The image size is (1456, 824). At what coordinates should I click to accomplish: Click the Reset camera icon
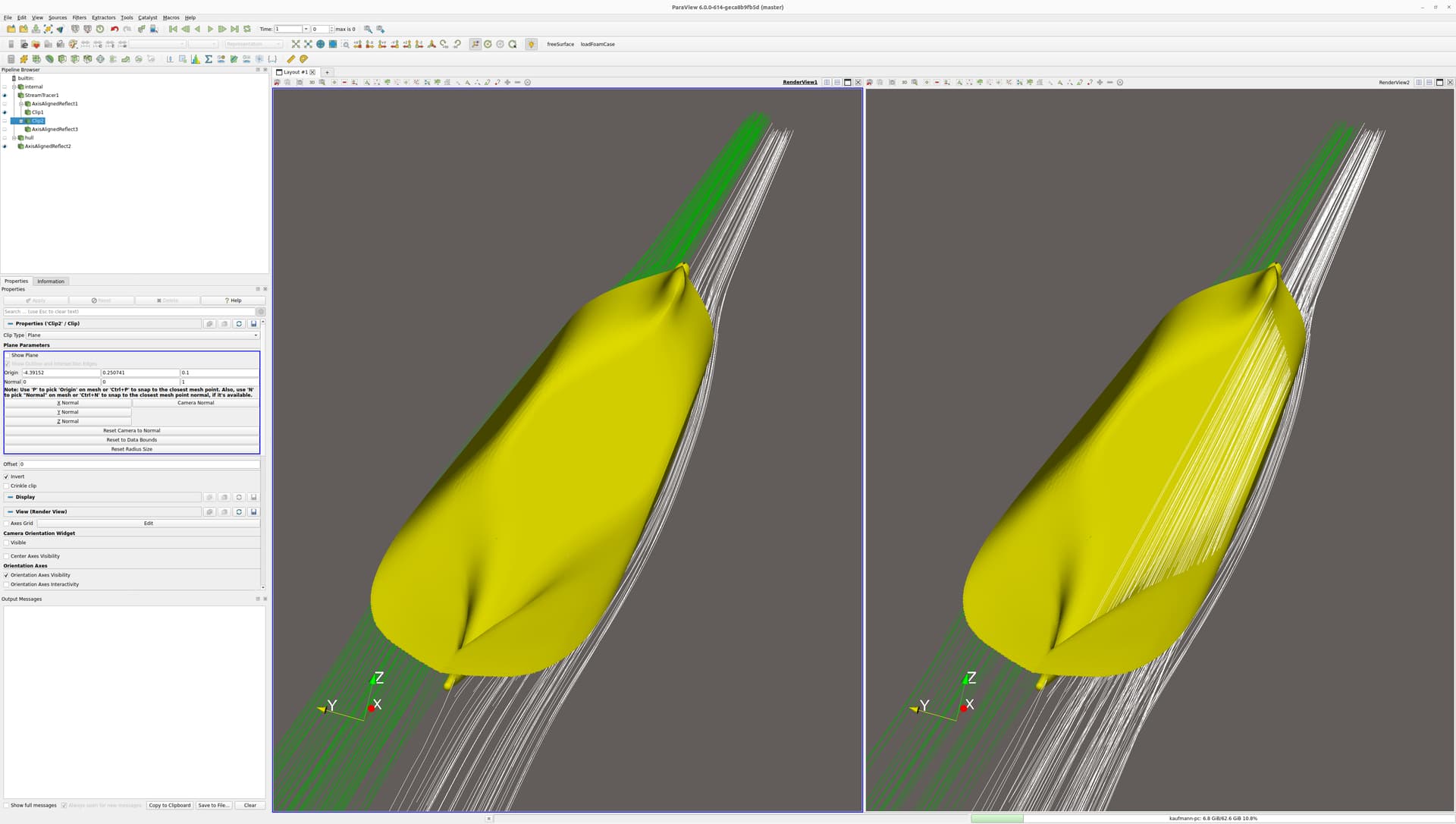[x=296, y=44]
